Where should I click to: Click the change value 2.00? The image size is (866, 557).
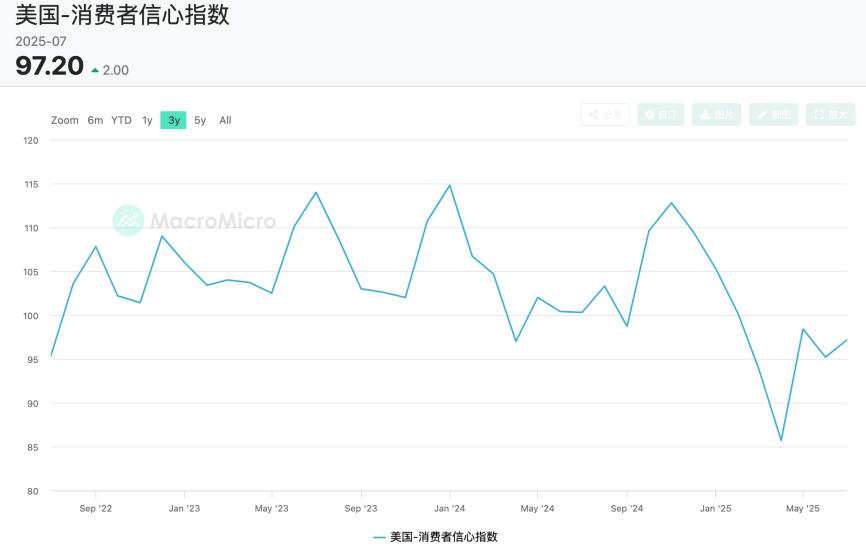coord(115,70)
